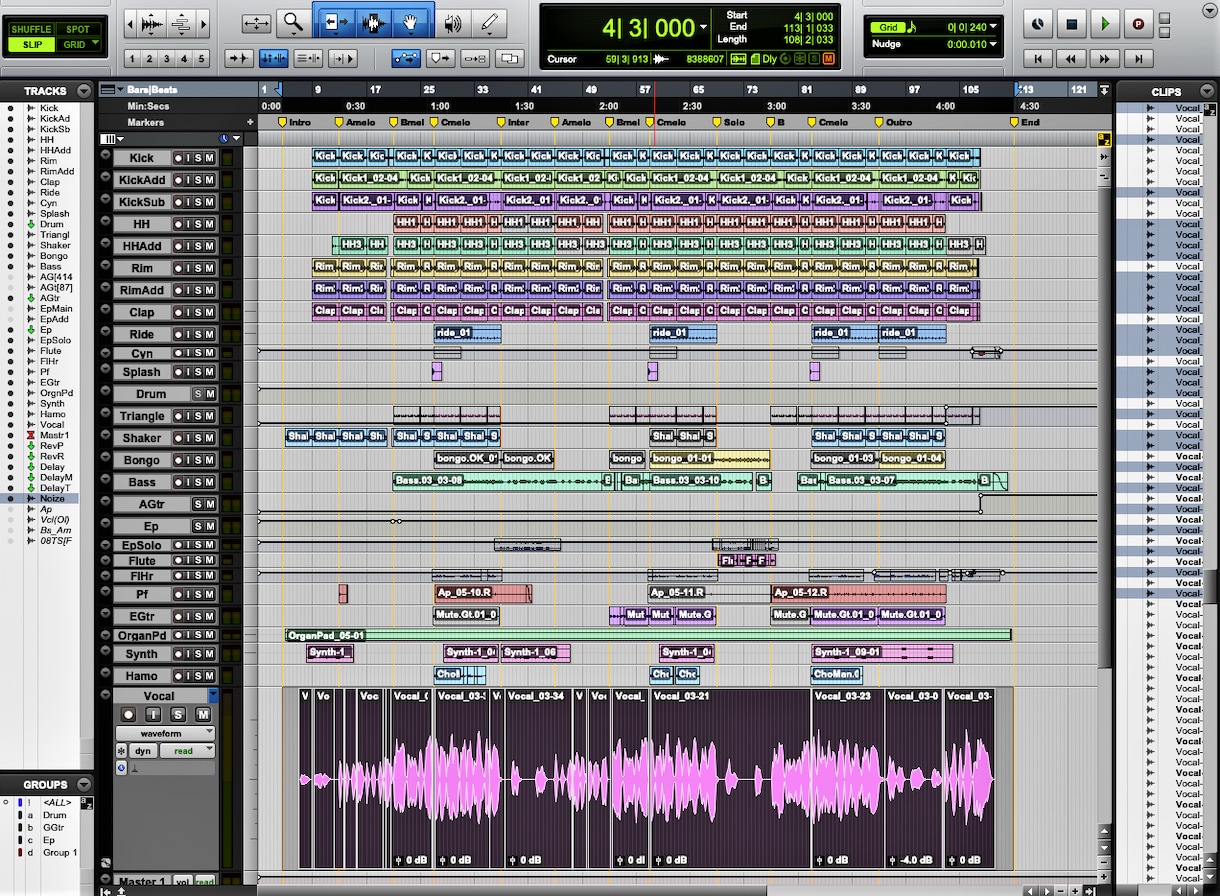Open the Grid value dropdown arrow

993,27
